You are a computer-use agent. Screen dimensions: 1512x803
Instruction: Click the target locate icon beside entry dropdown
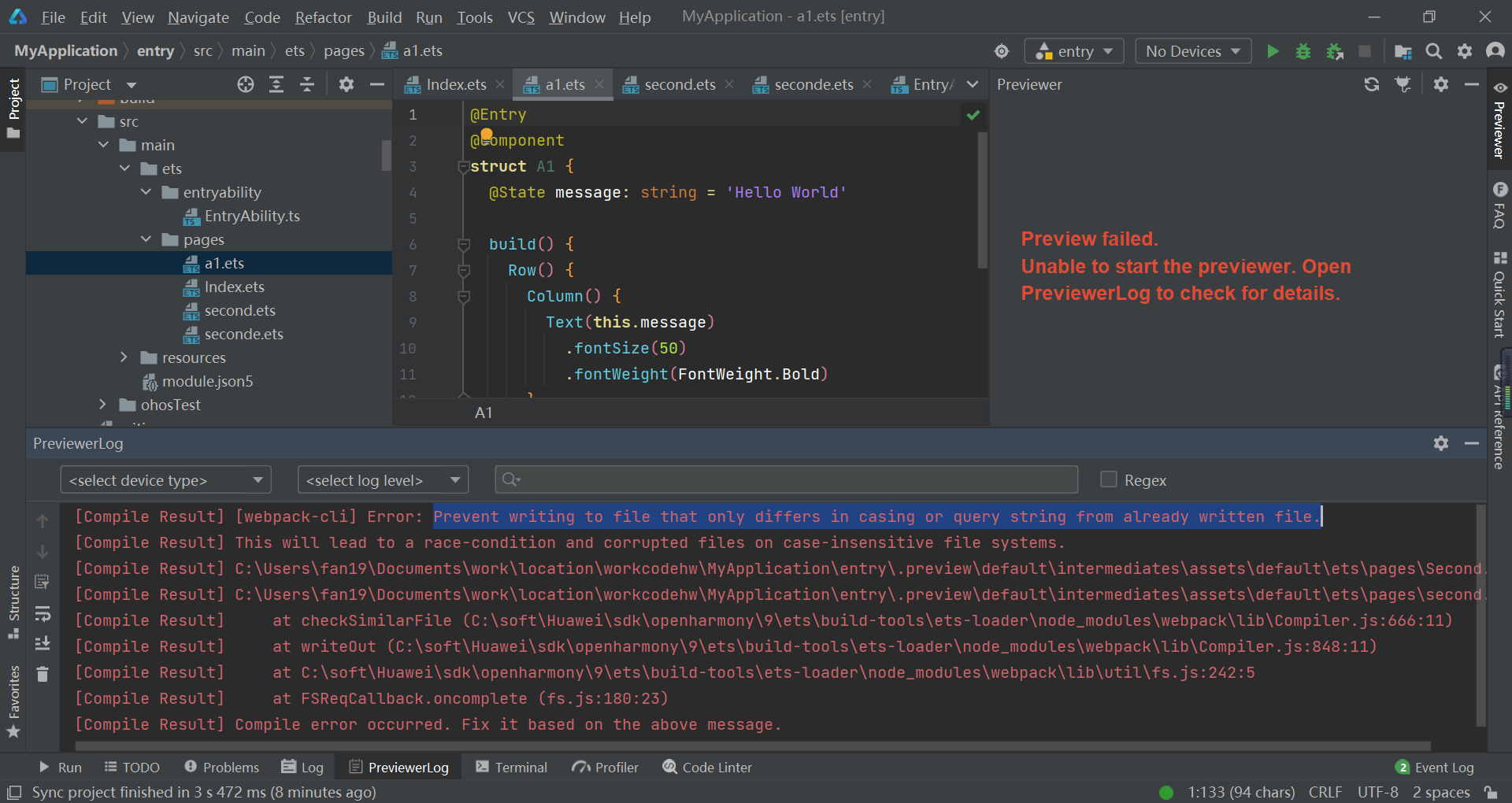pyautogui.click(x=1002, y=51)
